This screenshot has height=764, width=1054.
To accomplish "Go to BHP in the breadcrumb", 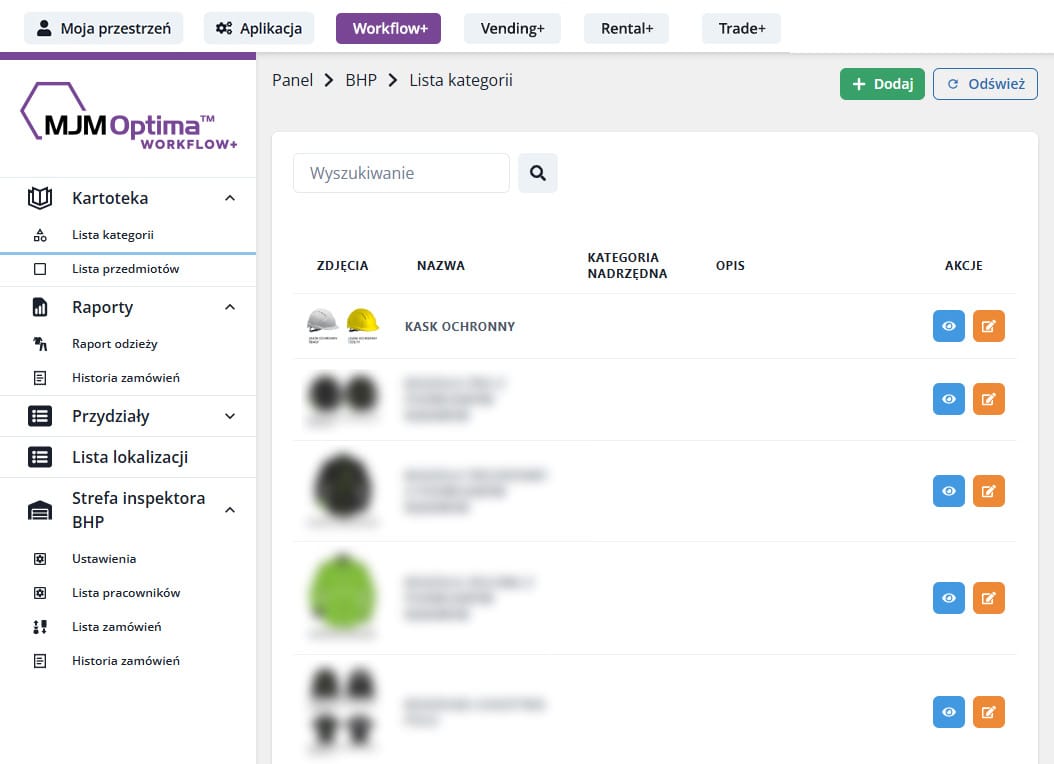I will click(x=360, y=80).
